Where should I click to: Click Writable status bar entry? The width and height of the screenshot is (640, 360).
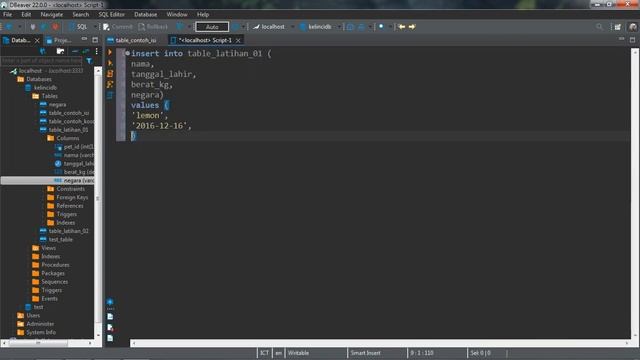click(298, 353)
